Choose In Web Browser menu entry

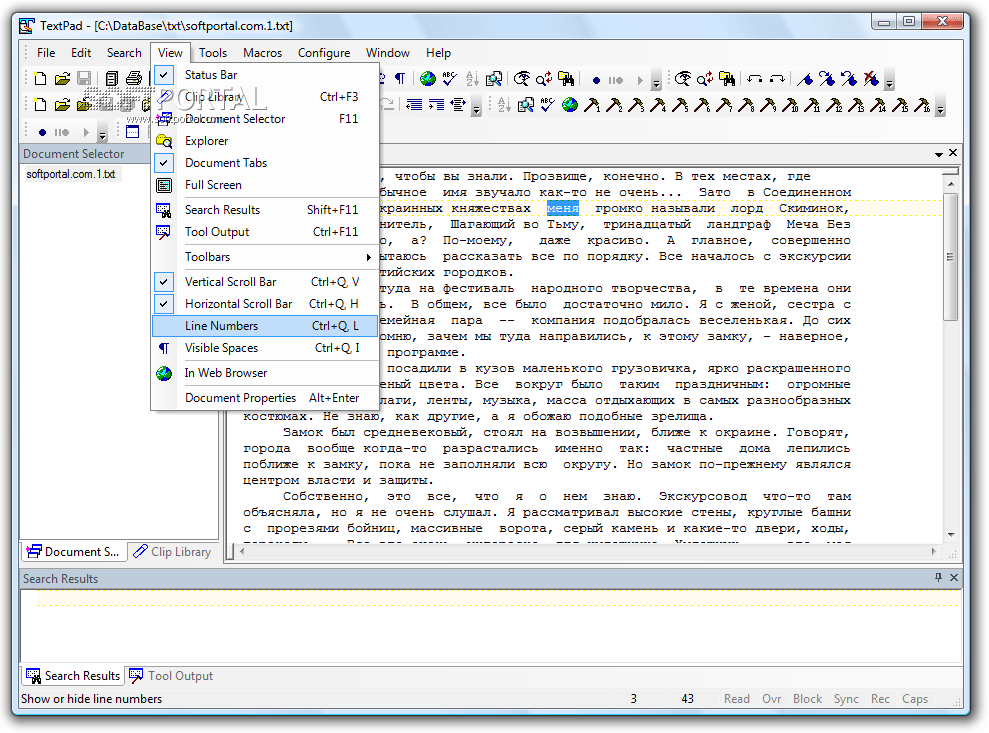(265, 373)
